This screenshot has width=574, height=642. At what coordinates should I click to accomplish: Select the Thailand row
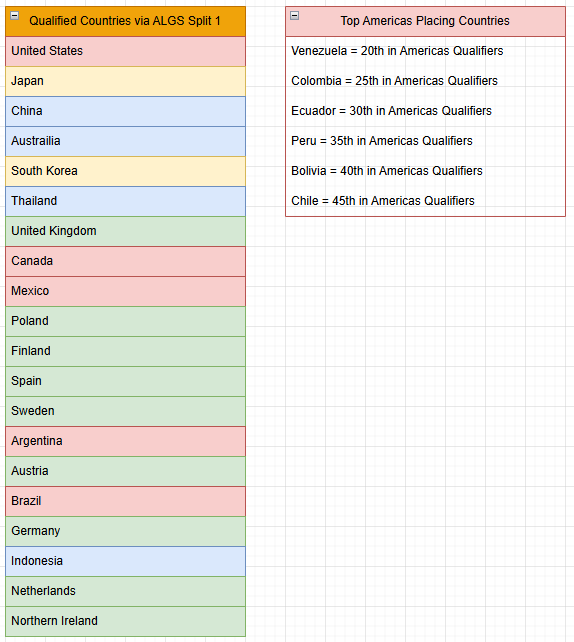point(125,201)
